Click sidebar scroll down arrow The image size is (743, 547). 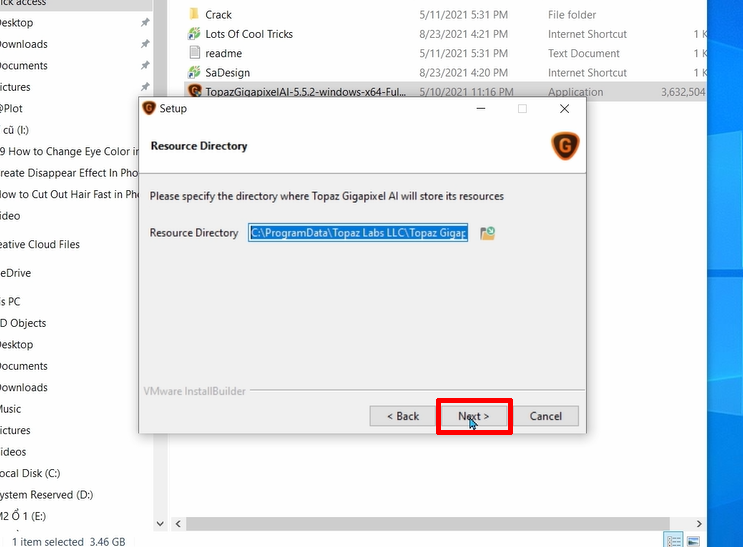(x=160, y=524)
